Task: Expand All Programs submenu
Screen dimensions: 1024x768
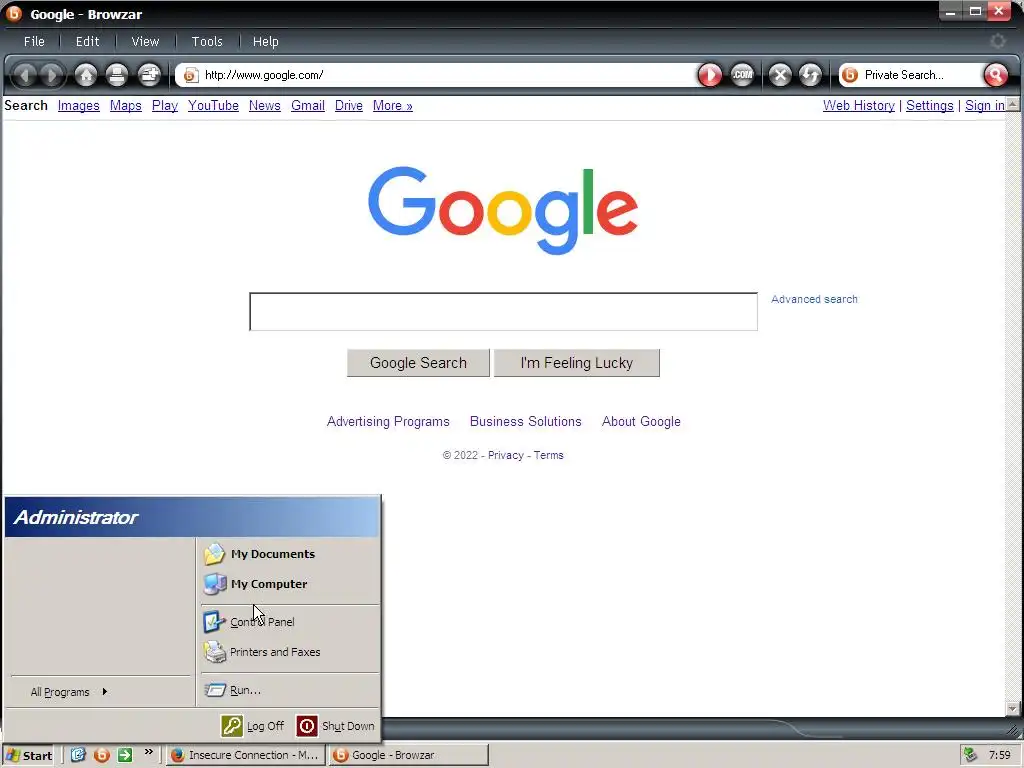Action: (x=69, y=692)
